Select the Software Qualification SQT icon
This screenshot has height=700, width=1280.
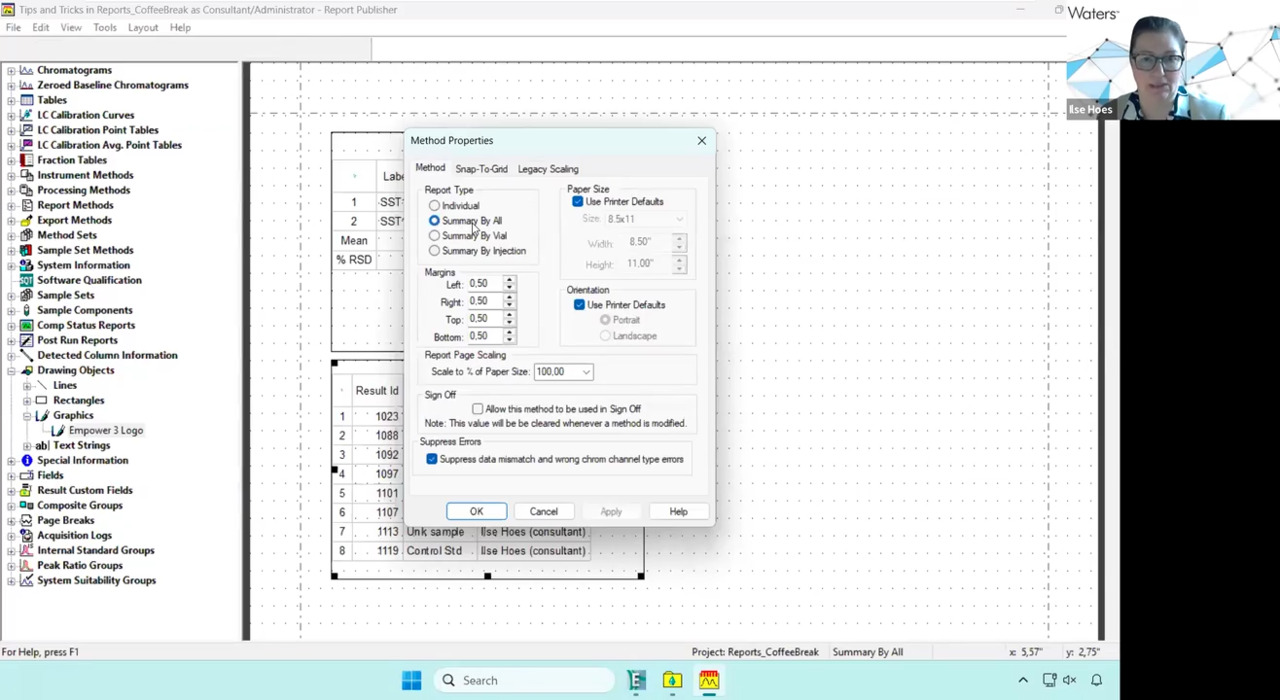click(27, 280)
